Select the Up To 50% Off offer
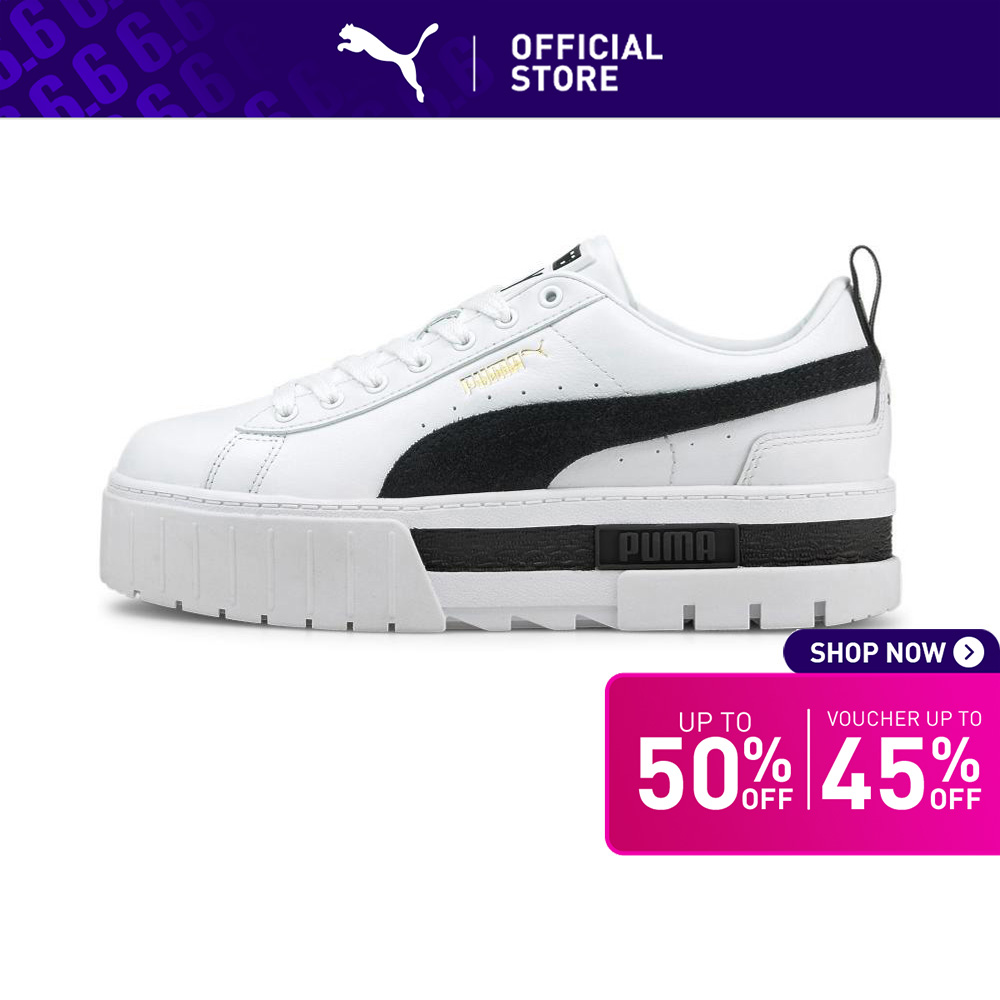The width and height of the screenshot is (1000, 1000). (715, 761)
